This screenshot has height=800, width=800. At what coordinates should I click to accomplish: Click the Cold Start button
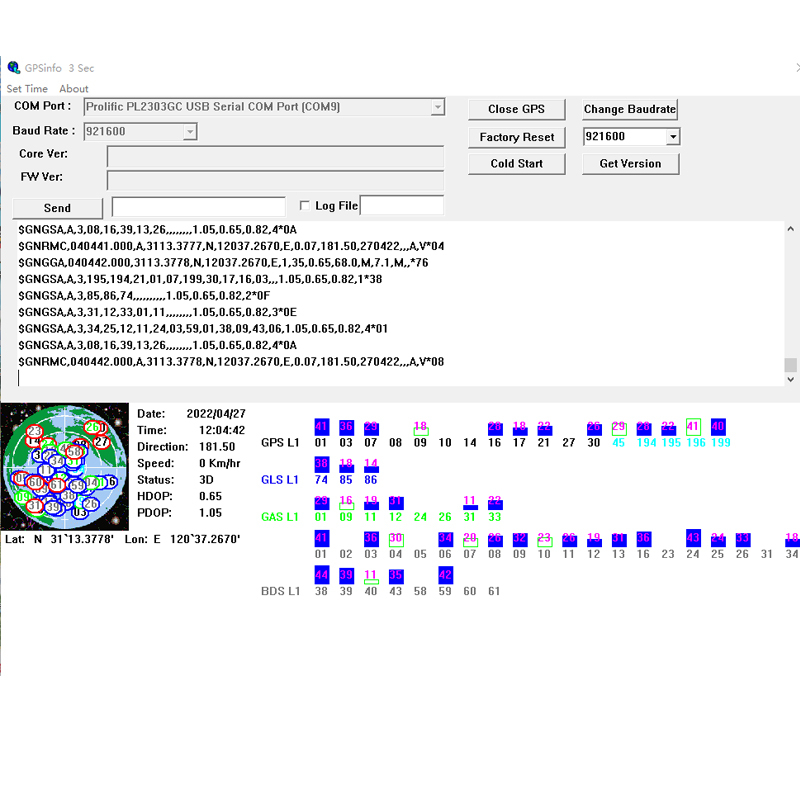[x=517, y=163]
